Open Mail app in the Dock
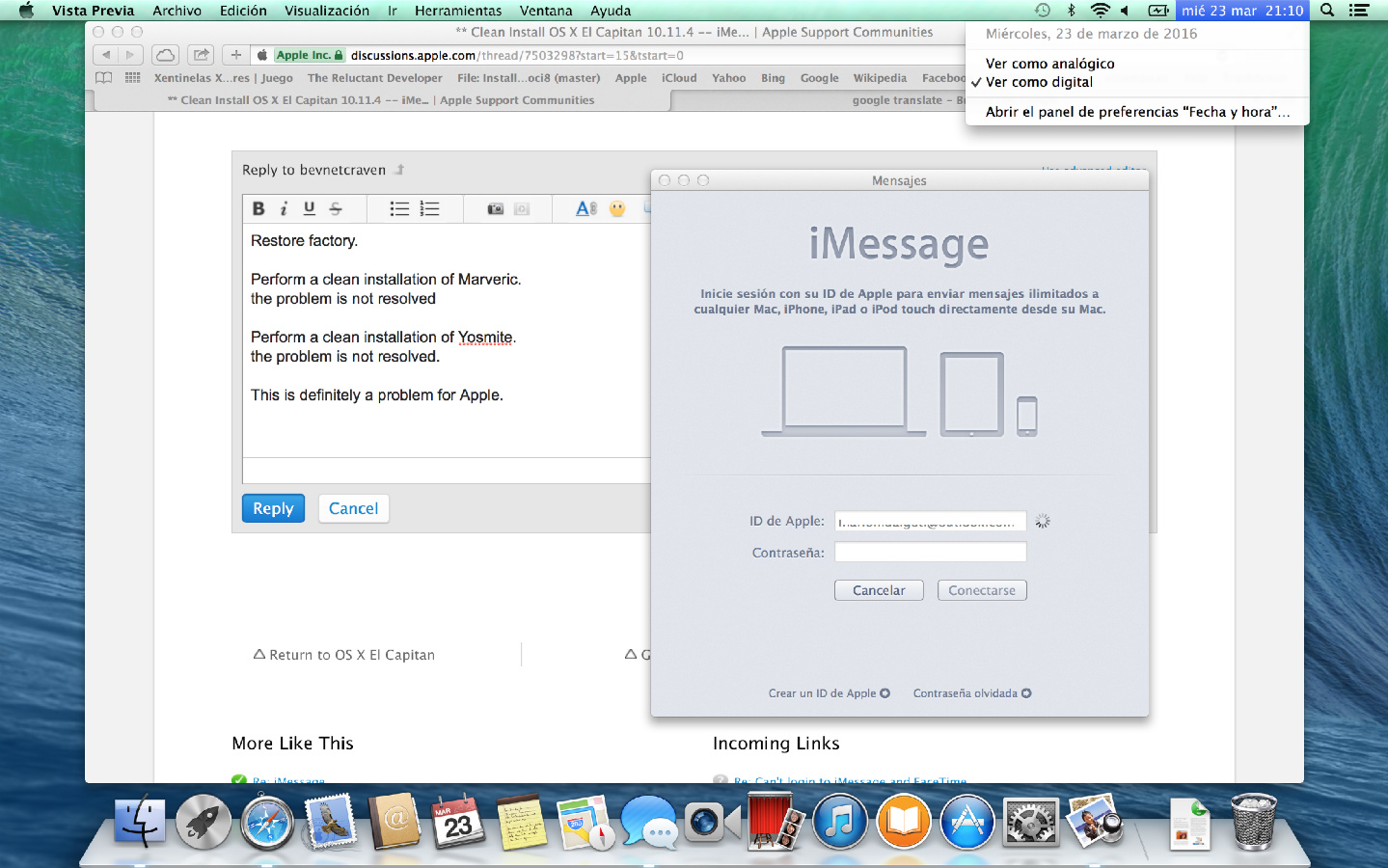The height and width of the screenshot is (868, 1388). pos(331,822)
